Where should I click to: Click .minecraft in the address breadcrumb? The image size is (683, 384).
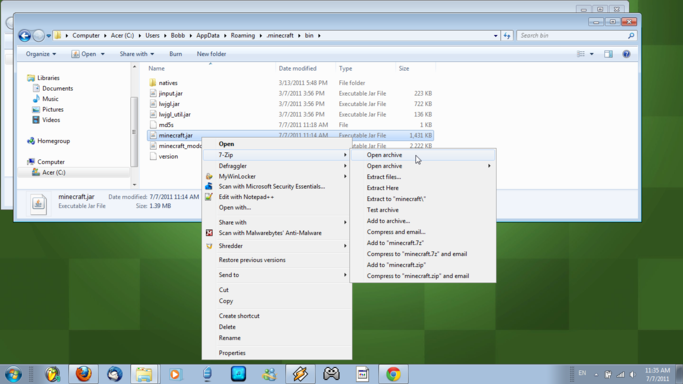280,36
